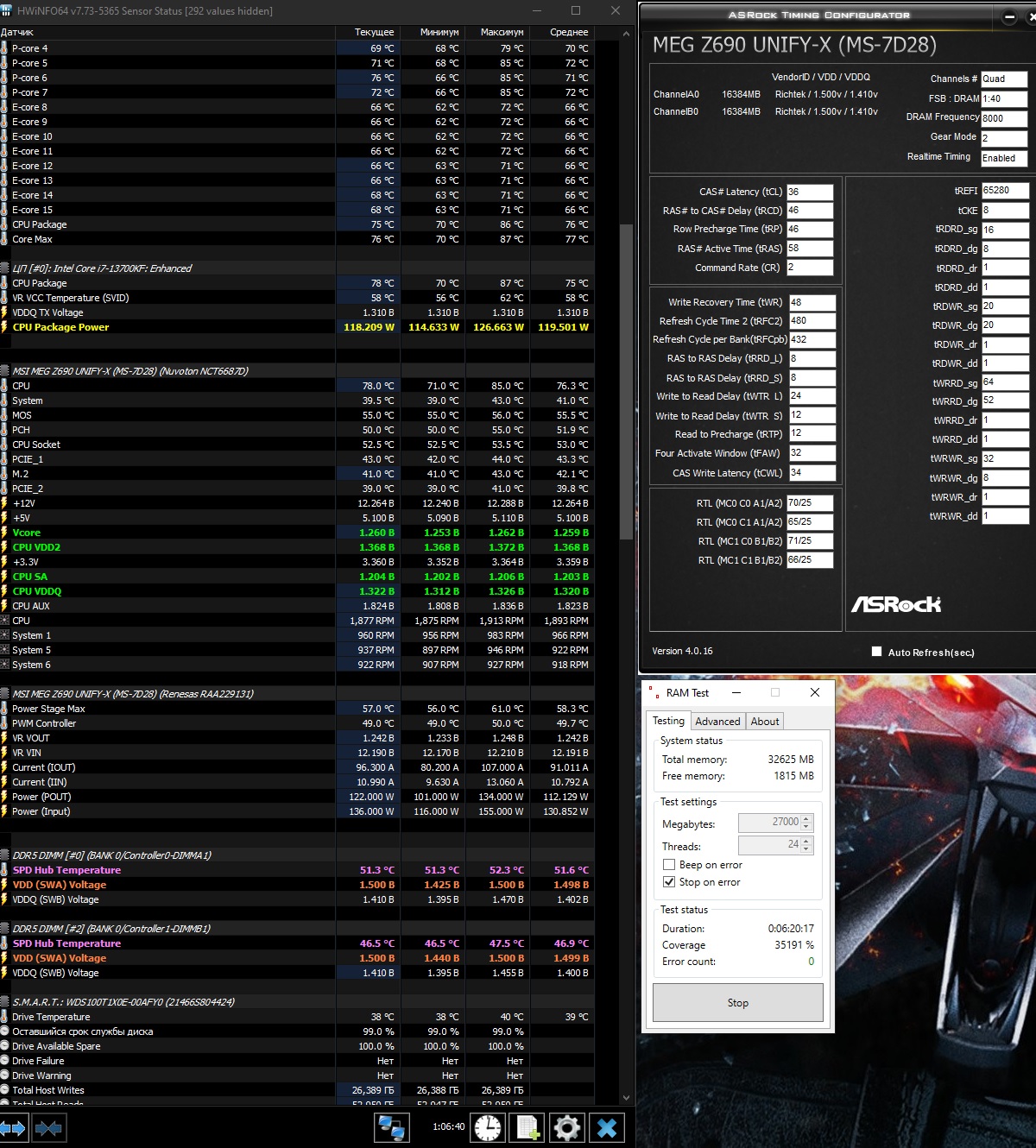The width and height of the screenshot is (1036, 1148).
Task: Select DDR5 DIMM [#0] DIMMA1 group header
Action: point(297,855)
